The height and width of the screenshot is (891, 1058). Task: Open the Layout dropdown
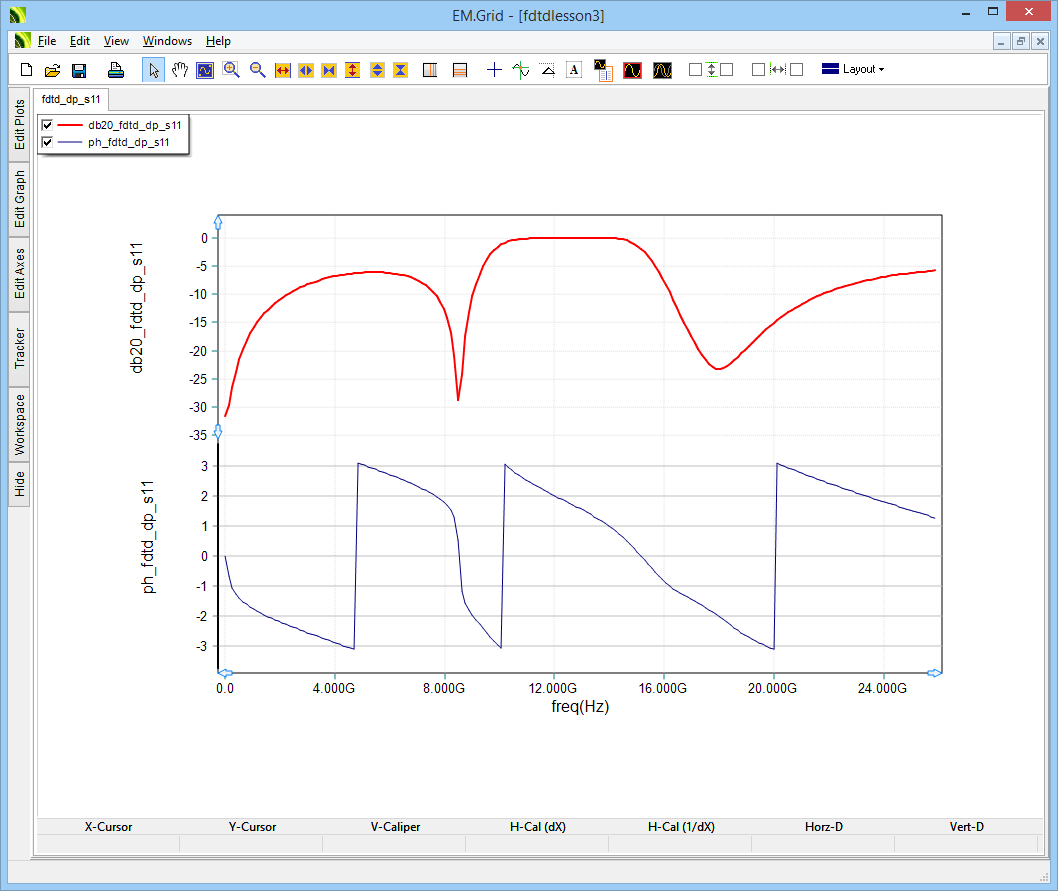click(852, 69)
